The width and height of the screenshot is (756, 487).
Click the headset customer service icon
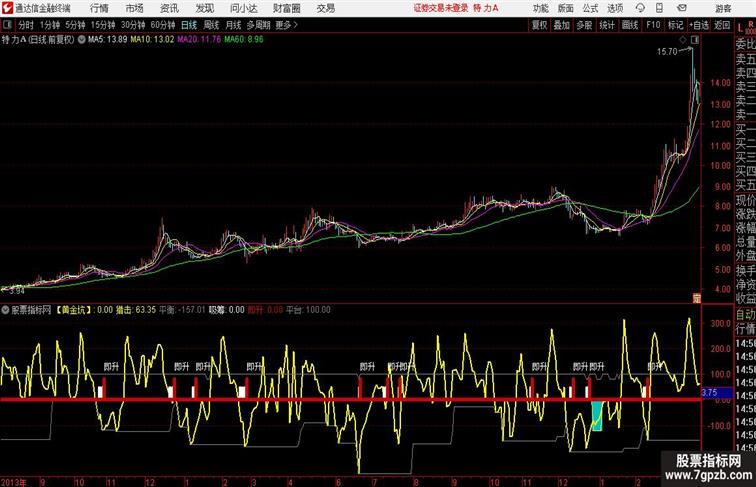pyautogui.click(x=640, y=8)
